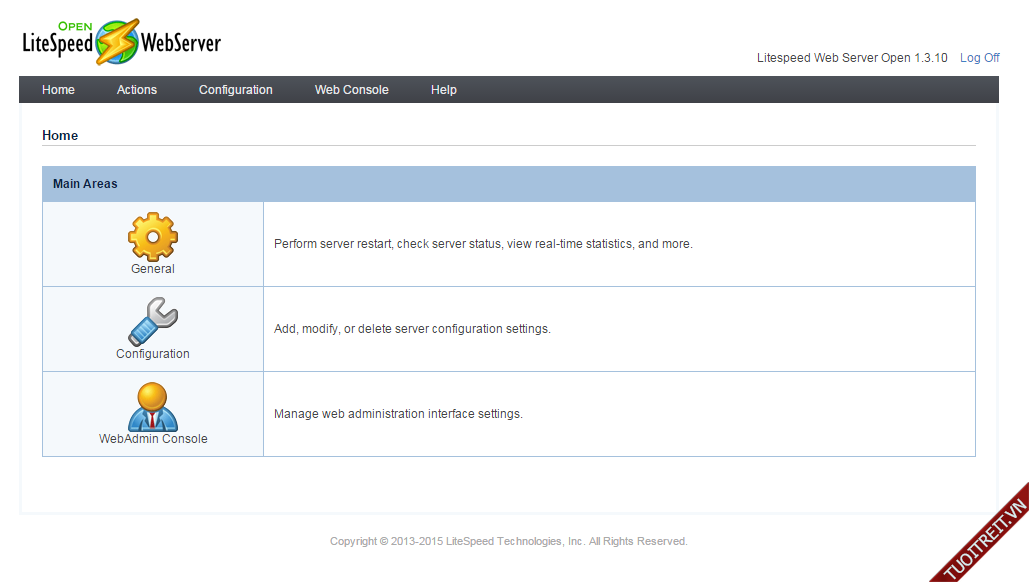
Task: Click the Main Areas table header
Action: click(85, 184)
